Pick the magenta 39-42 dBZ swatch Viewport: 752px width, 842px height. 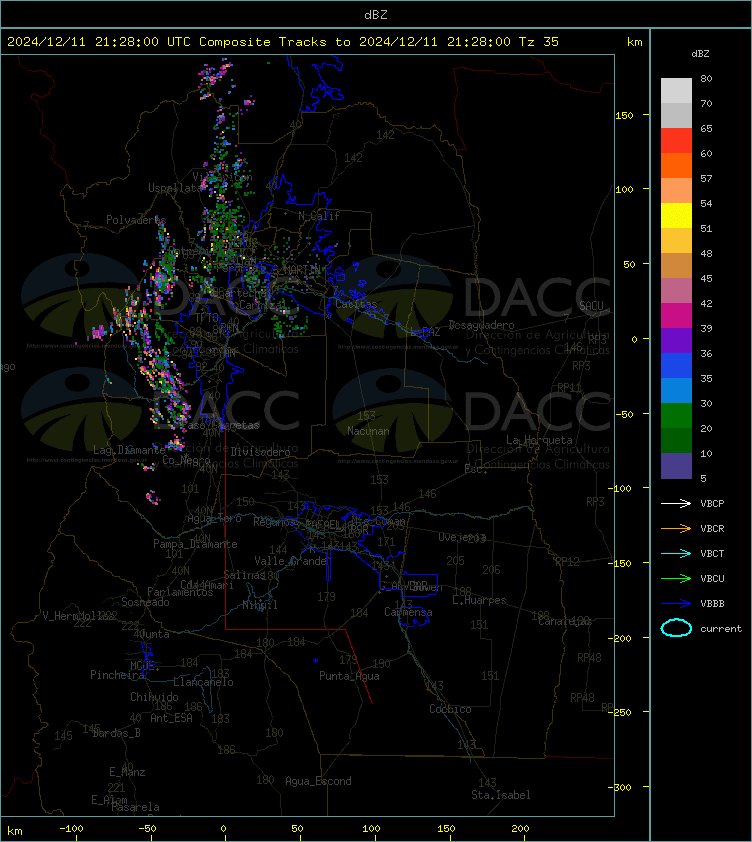(676, 316)
